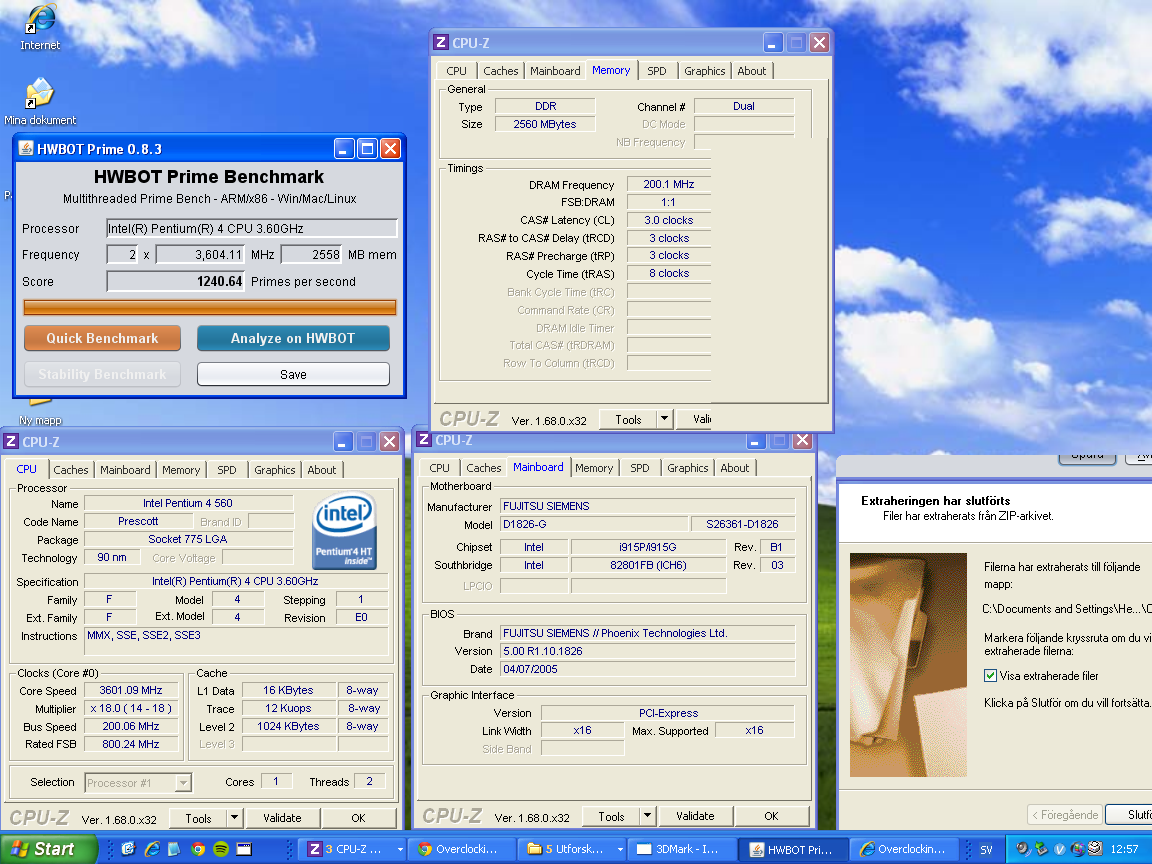The height and width of the screenshot is (864, 1152).
Task: Click the window icon at the end of quick launch
Action: pyautogui.click(x=244, y=849)
